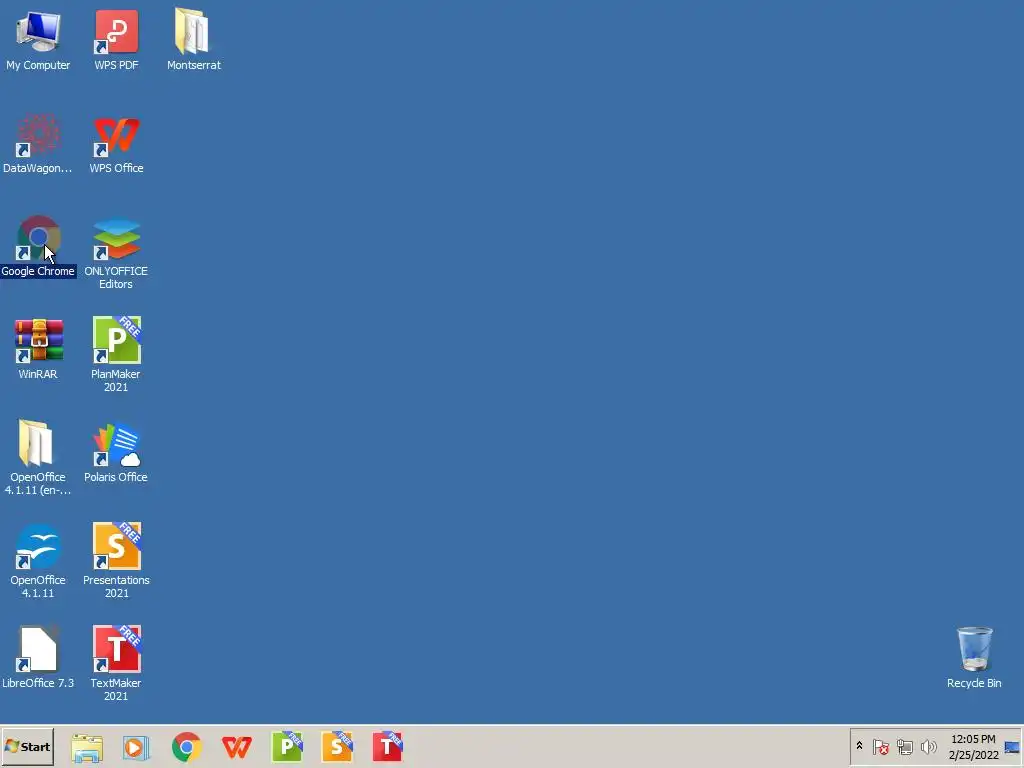1024x768 pixels.
Task: Click Show Desktop button at taskbar end
Action: [x=1013, y=746]
